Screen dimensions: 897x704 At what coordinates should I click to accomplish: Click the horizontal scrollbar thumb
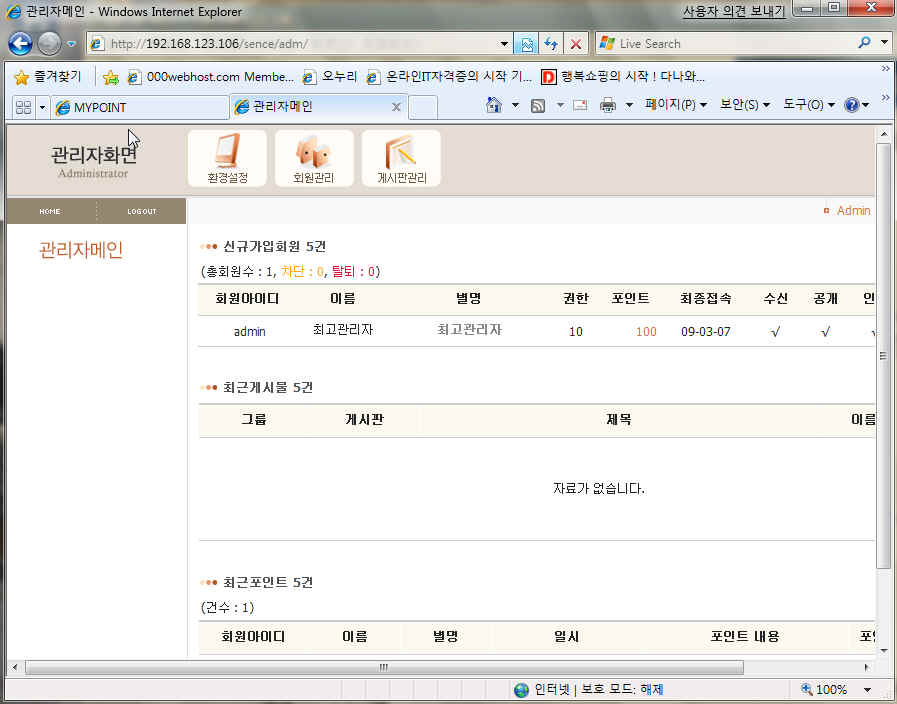384,667
